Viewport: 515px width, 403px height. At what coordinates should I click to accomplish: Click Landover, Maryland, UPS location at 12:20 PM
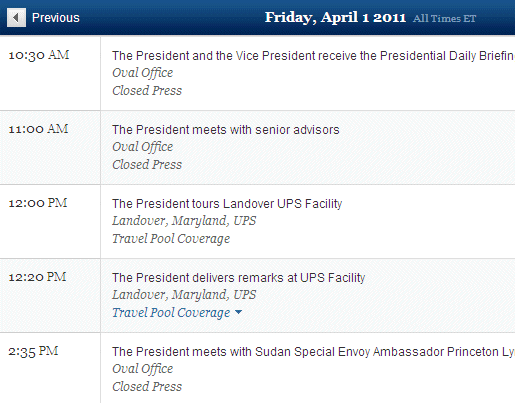(184, 295)
